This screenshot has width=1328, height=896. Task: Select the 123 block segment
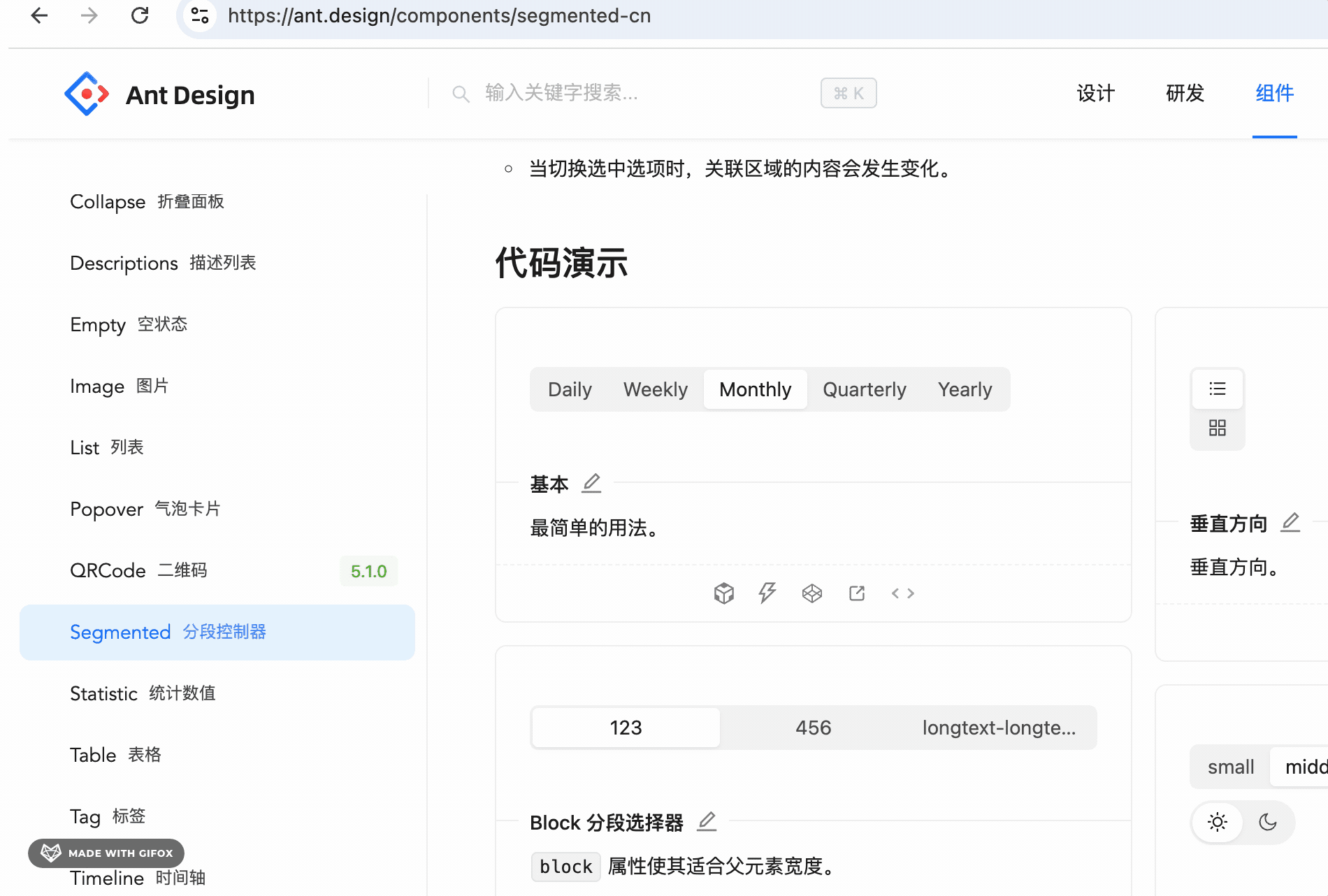pyautogui.click(x=626, y=728)
